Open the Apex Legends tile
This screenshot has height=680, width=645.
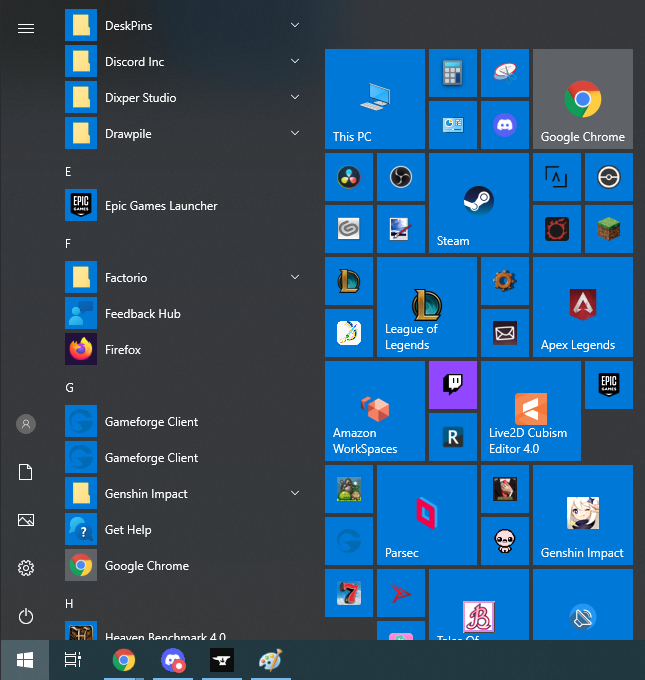pyautogui.click(x=583, y=307)
